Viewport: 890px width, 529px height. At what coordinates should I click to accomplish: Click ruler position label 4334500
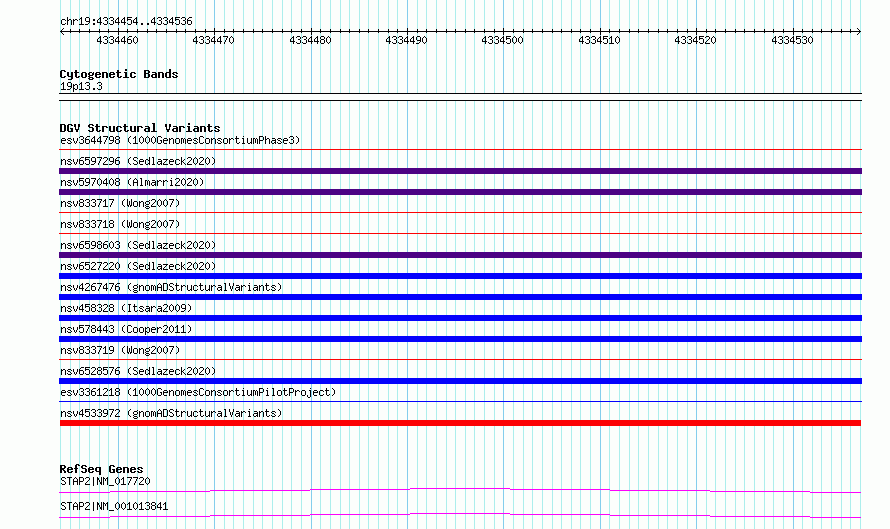(x=502, y=40)
